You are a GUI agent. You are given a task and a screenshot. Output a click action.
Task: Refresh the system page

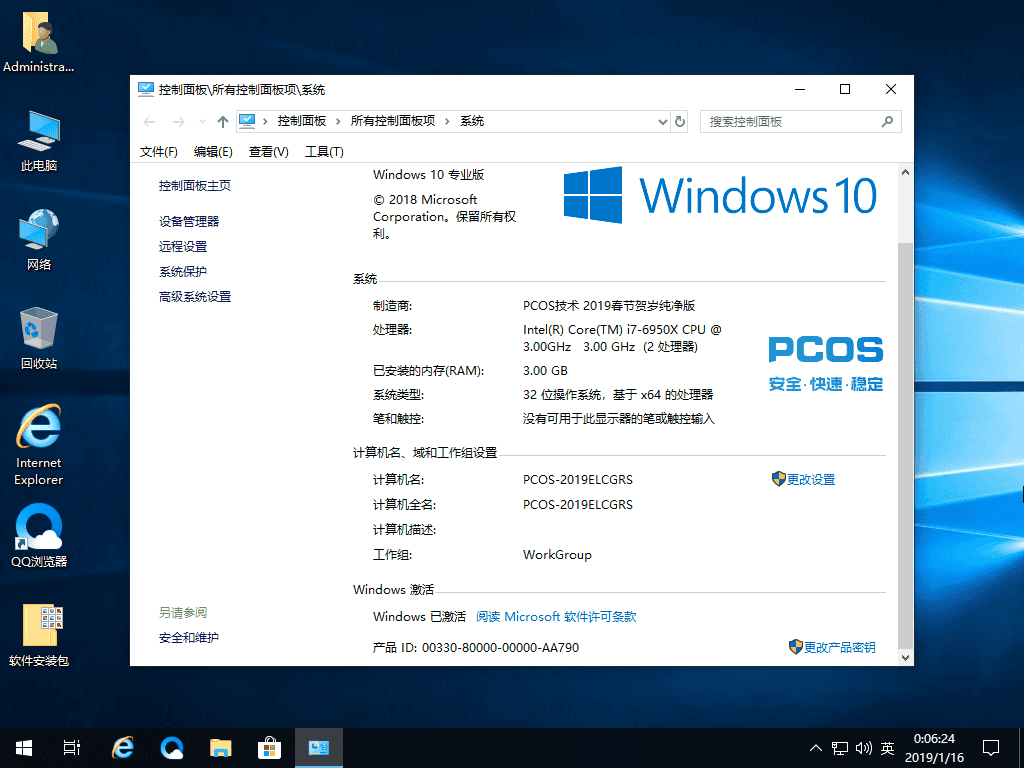tap(680, 121)
